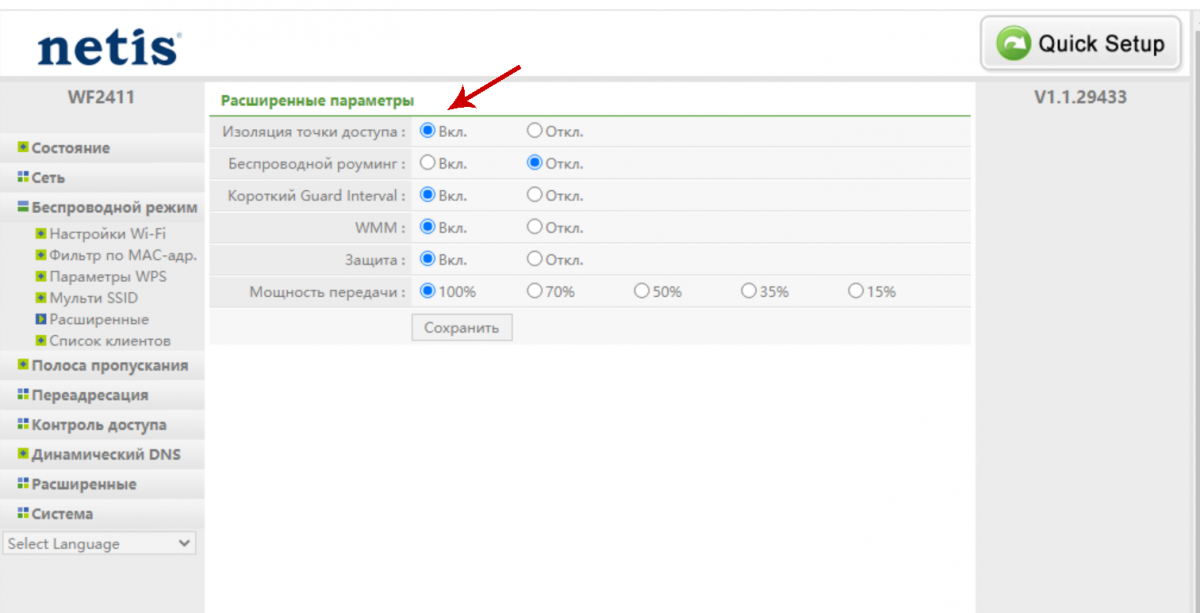The width and height of the screenshot is (1200, 613).
Task: Select 15% transmit power
Action: [x=855, y=291]
